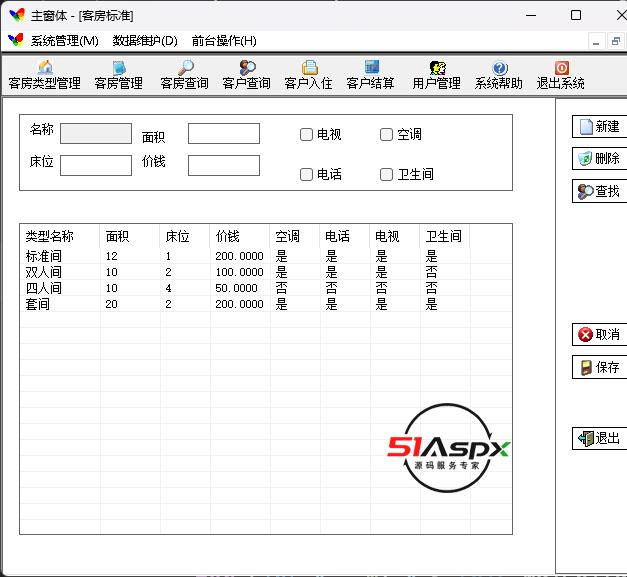Click price 50.0000 in 四人间 row
The image size is (627, 577).
(236, 288)
